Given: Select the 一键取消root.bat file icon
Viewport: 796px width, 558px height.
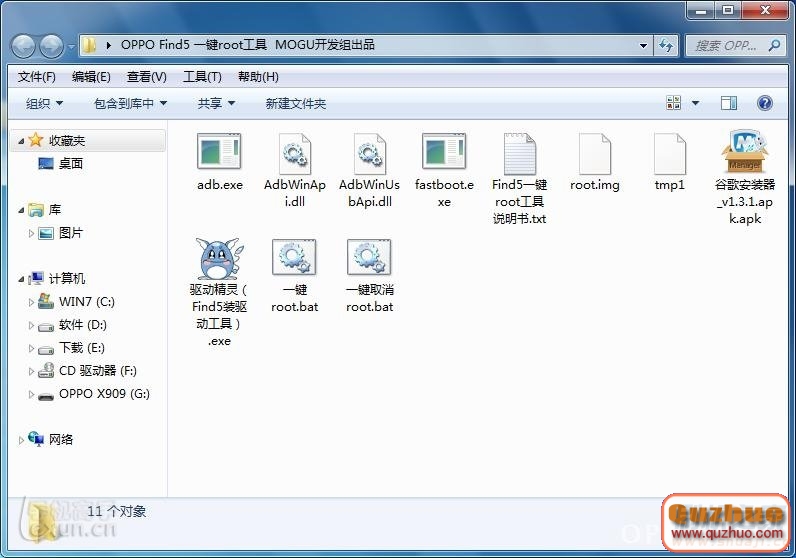Looking at the screenshot, I should [x=370, y=257].
